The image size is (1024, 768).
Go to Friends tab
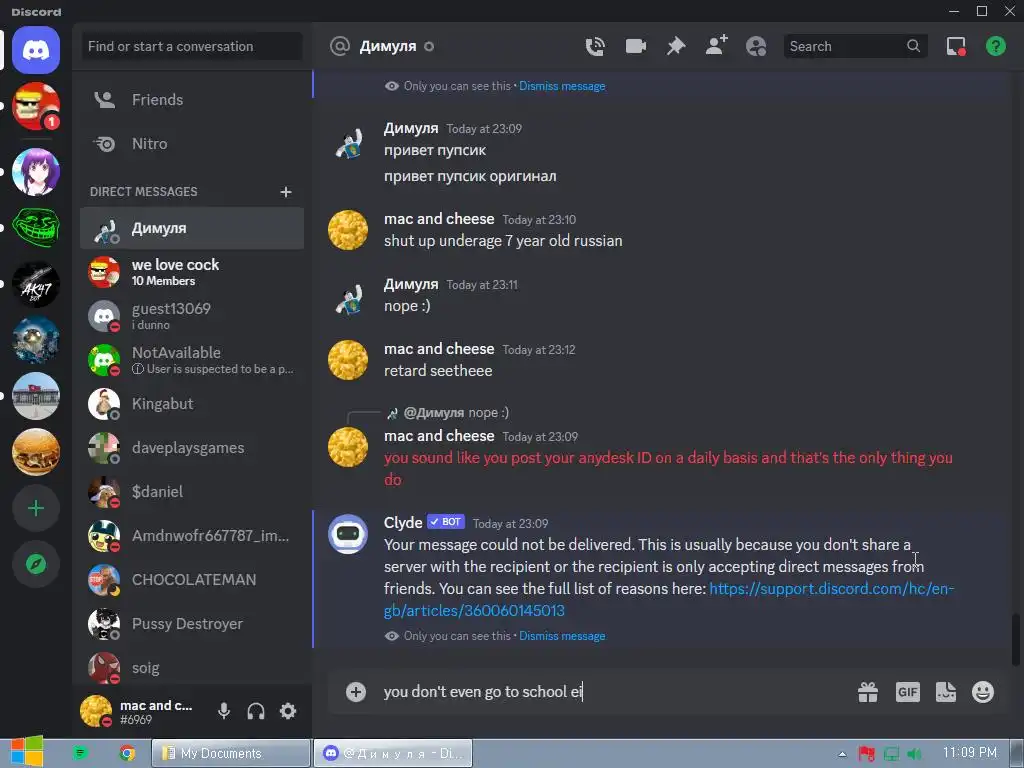tap(192, 100)
